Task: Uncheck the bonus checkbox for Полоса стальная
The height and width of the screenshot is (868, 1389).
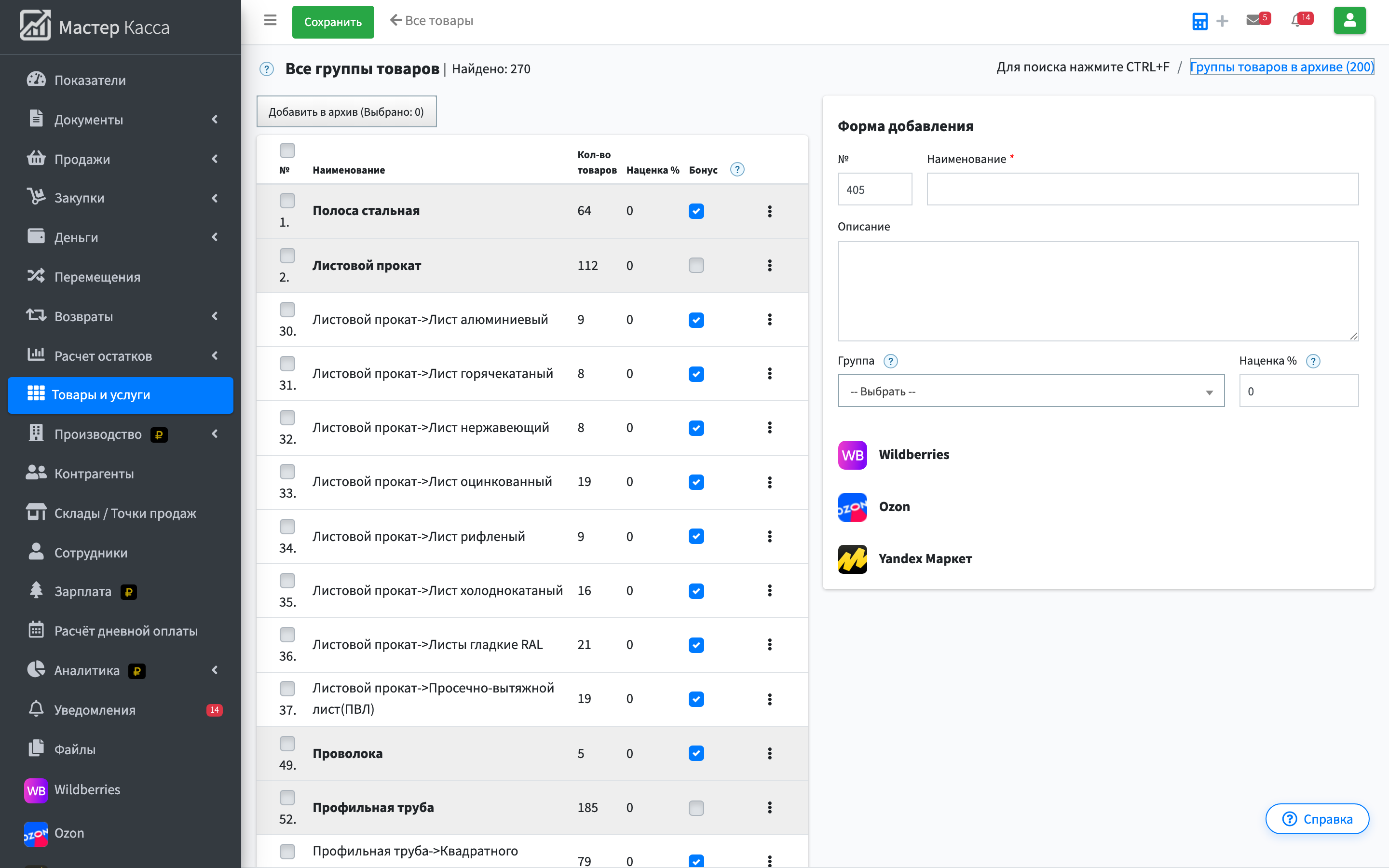Action: pos(696,211)
